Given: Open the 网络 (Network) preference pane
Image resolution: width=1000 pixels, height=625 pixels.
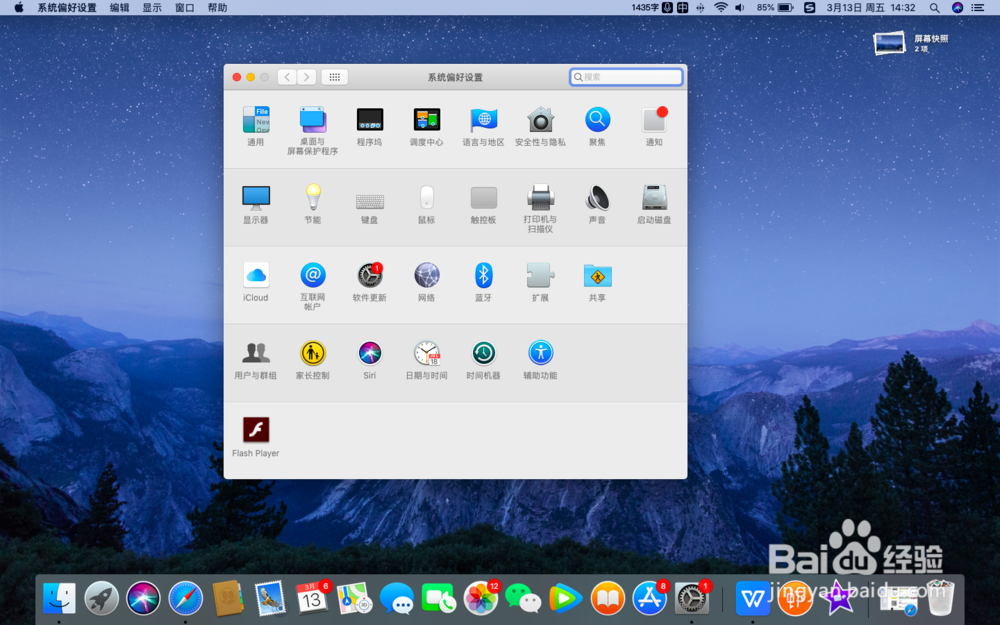Looking at the screenshot, I should pyautogui.click(x=426, y=282).
